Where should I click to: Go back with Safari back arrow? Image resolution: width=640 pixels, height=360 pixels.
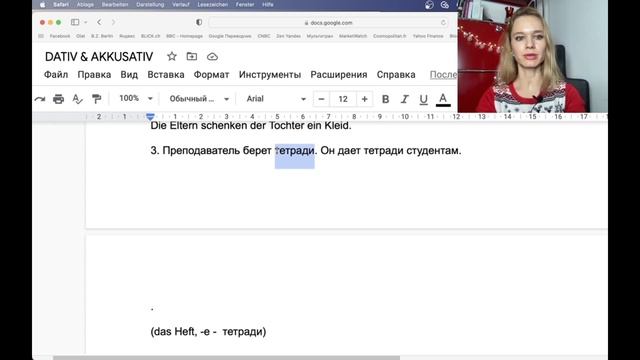(x=99, y=22)
